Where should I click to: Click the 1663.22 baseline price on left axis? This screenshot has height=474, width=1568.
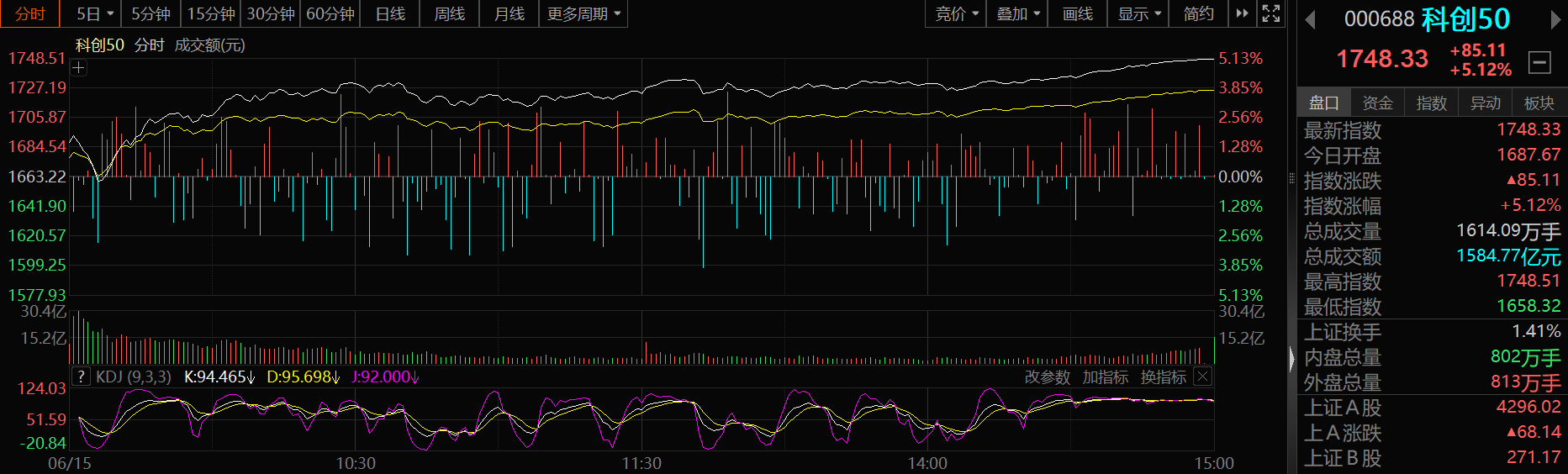point(37,176)
